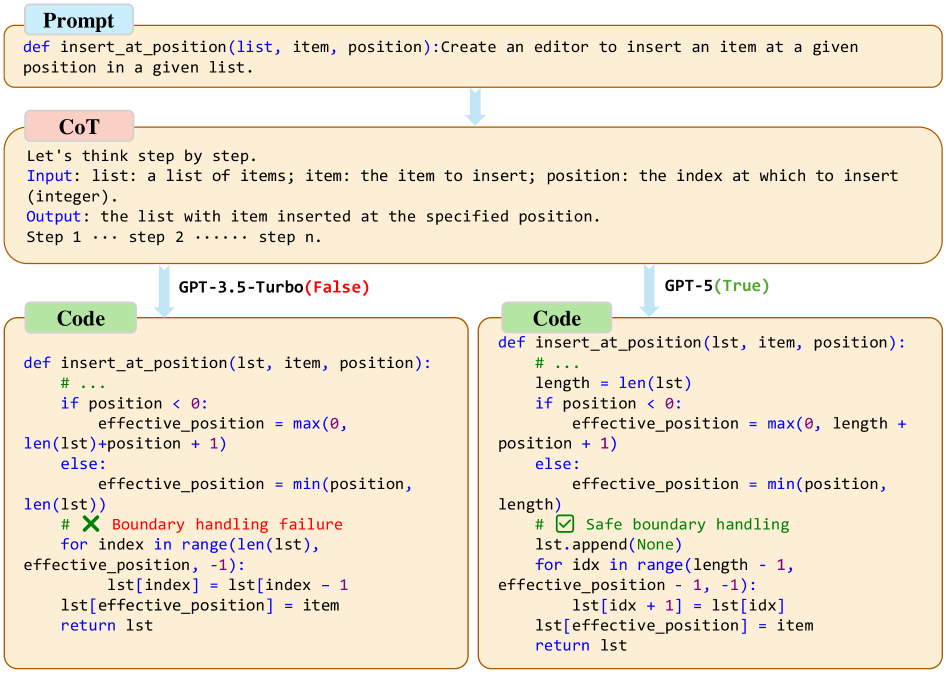Click the green checkmark box icon
Viewport: 946px width, 679px height.
click(565, 524)
